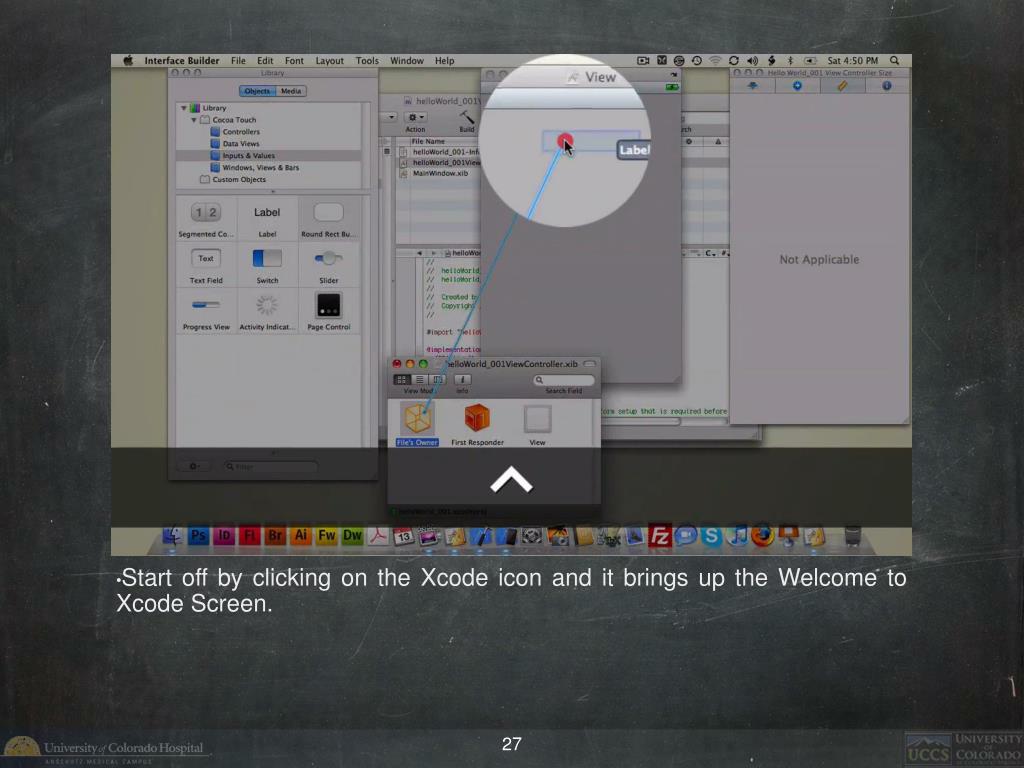Image resolution: width=1024 pixels, height=768 pixels.
Task: Switch xib window to column view mode
Action: point(438,379)
